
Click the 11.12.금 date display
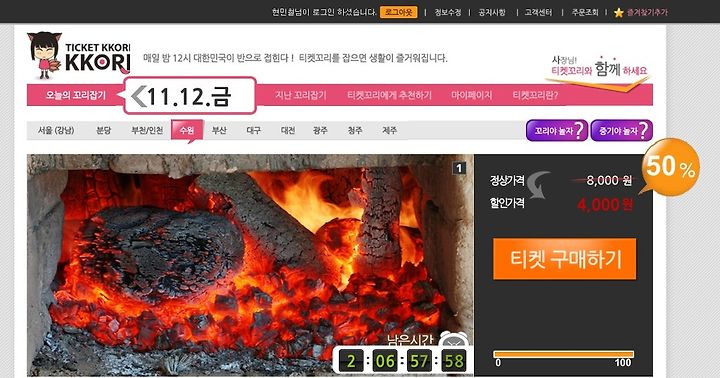(x=189, y=96)
